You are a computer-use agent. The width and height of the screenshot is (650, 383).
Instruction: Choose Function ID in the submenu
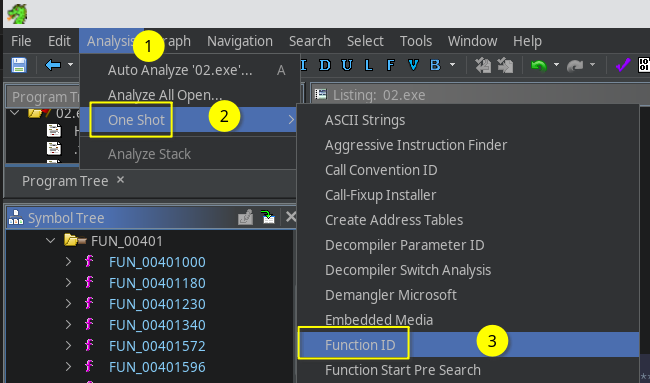pyautogui.click(x=468, y=344)
